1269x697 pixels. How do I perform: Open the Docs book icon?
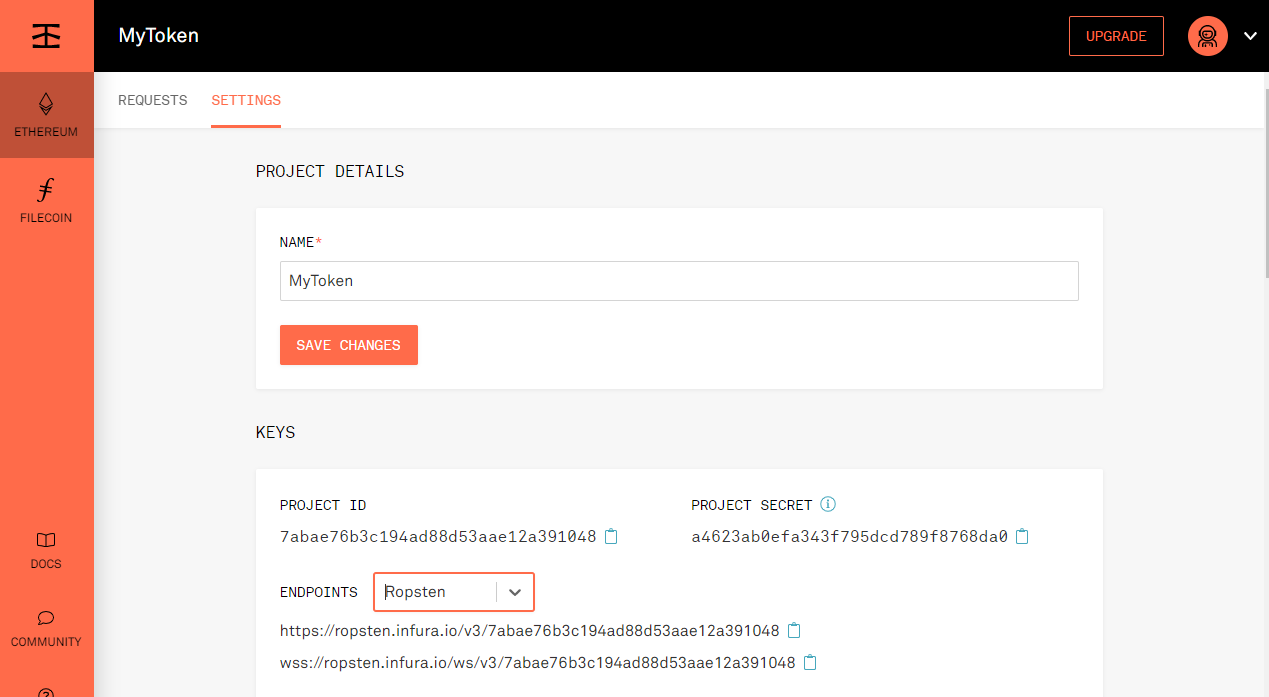(x=46, y=541)
